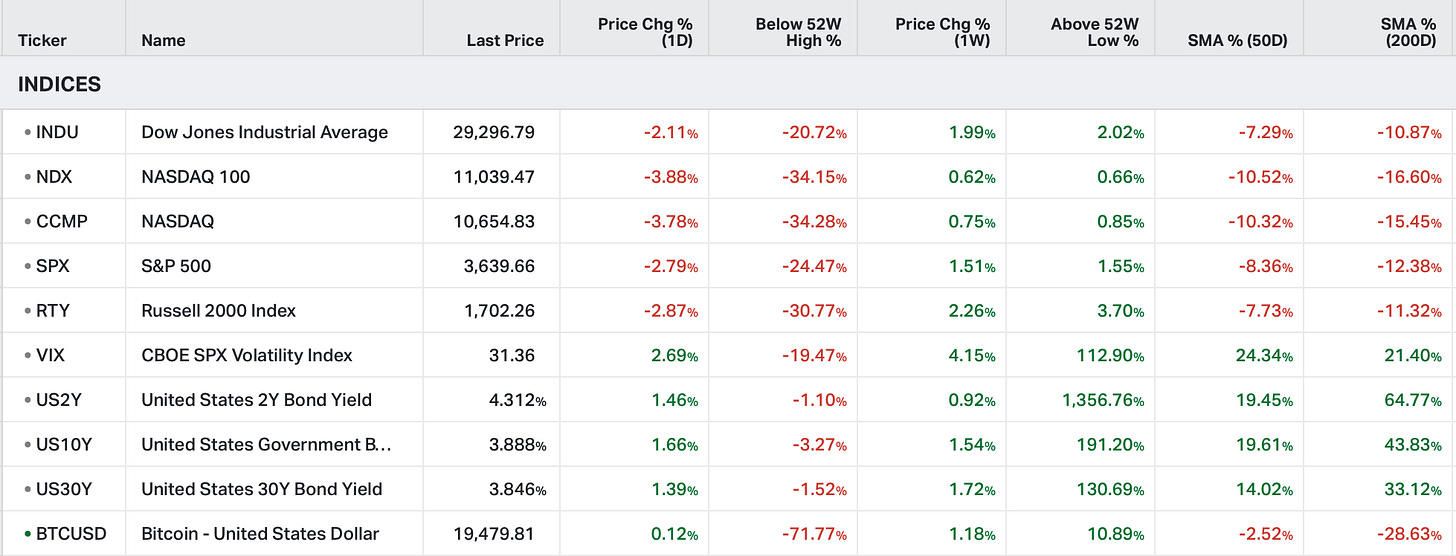Click SMA 200D value 64.77%
Image resolution: width=1456 pixels, height=556 pixels.
[x=1412, y=400]
